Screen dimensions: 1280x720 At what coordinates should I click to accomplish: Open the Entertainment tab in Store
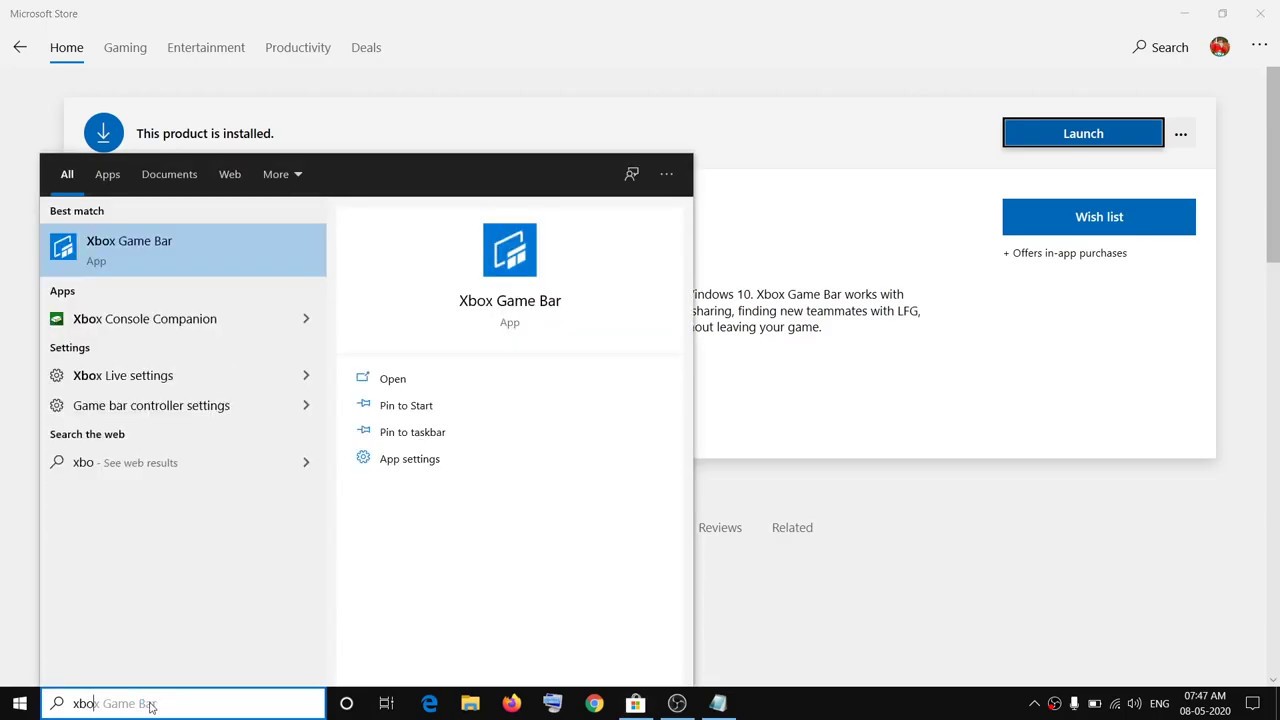tap(206, 47)
